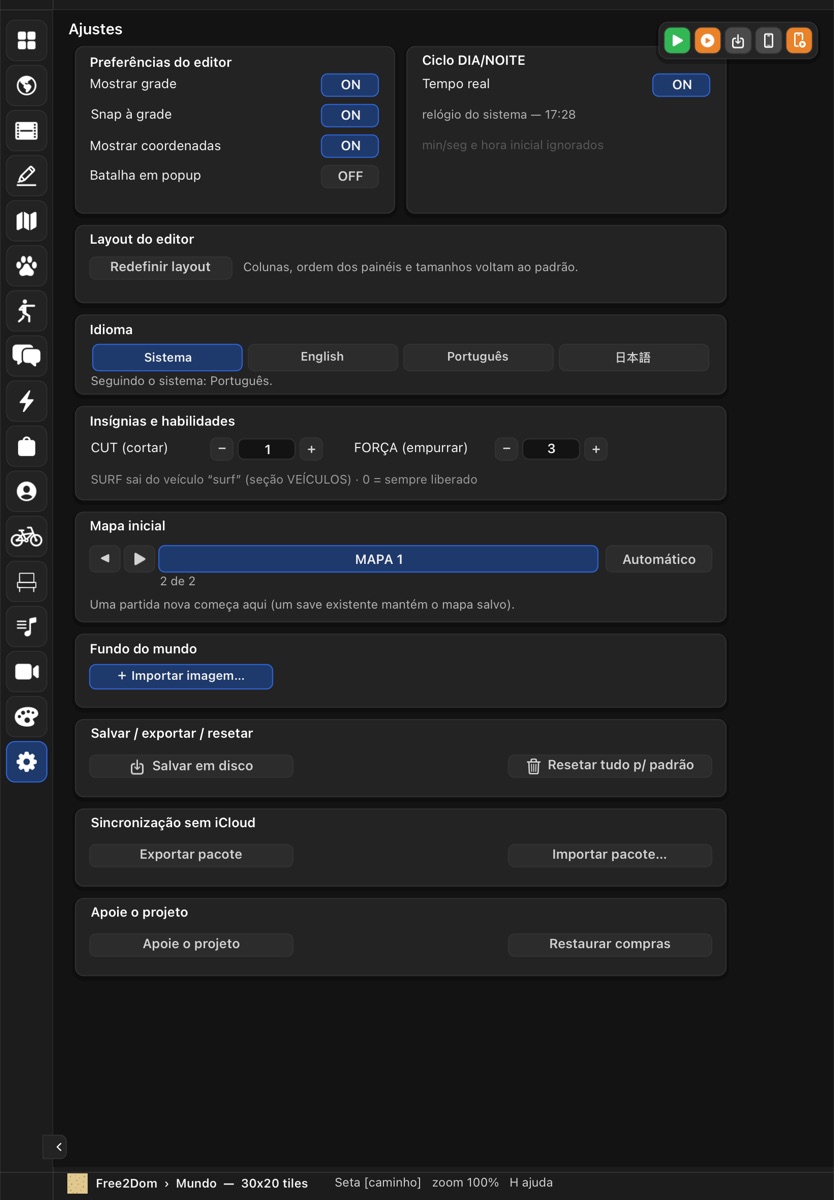Click 'Seta [caminho]' in status bar
This screenshot has height=1200, width=834.
378,1183
